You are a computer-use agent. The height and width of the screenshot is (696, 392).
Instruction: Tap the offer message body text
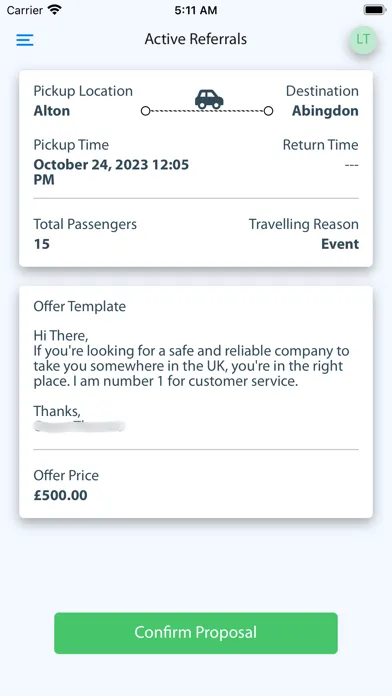tap(191, 358)
